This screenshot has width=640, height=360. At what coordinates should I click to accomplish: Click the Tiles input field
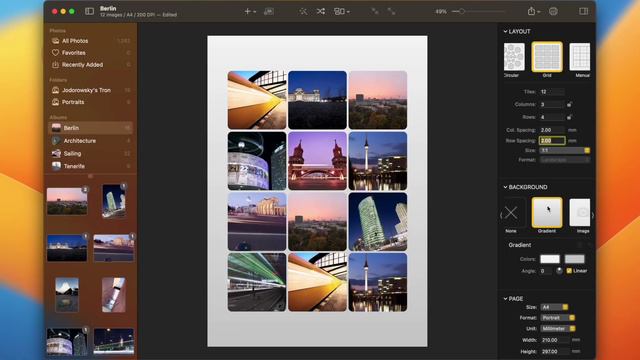tap(552, 92)
